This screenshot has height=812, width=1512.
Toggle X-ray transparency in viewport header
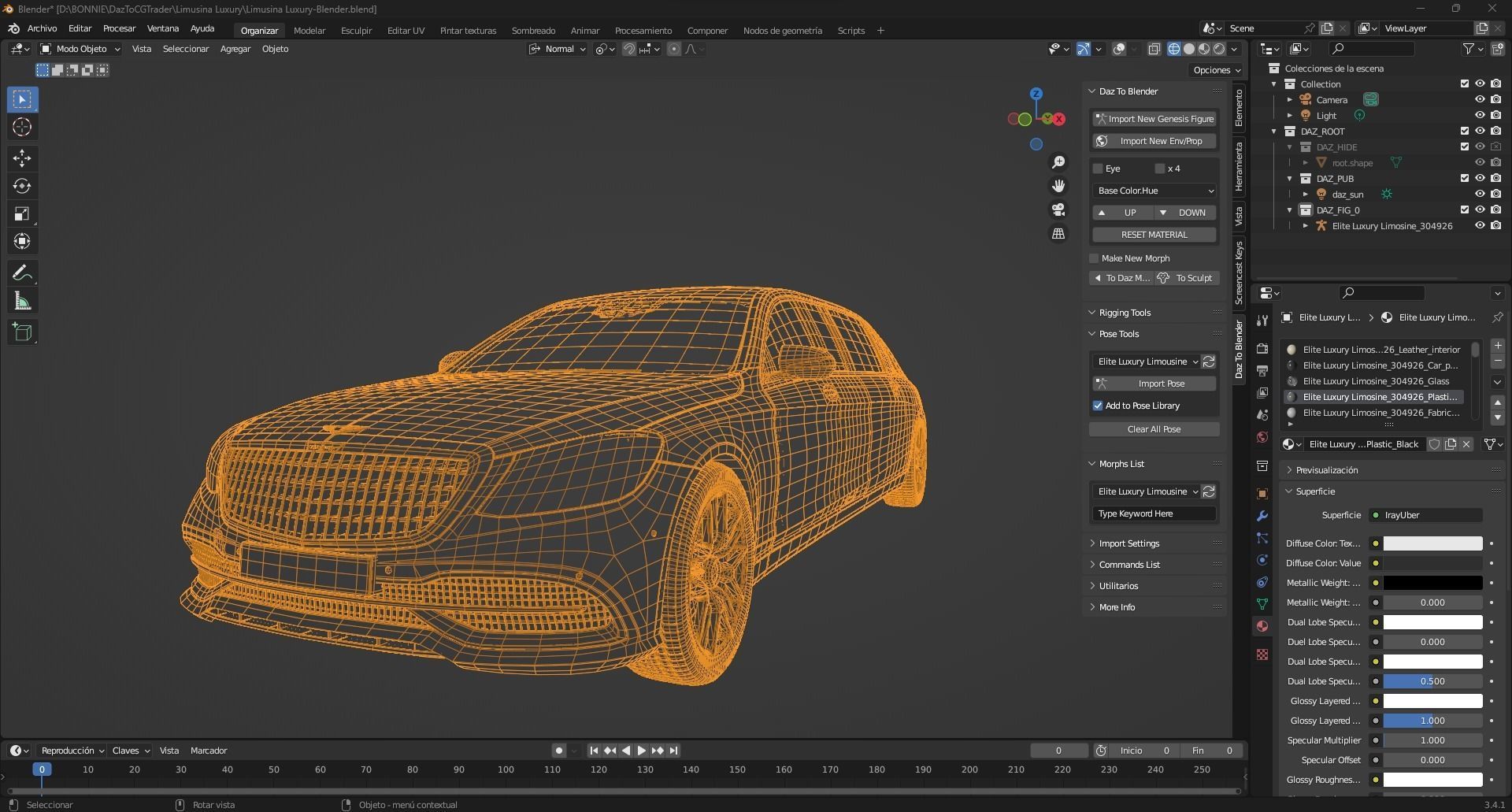click(1154, 49)
